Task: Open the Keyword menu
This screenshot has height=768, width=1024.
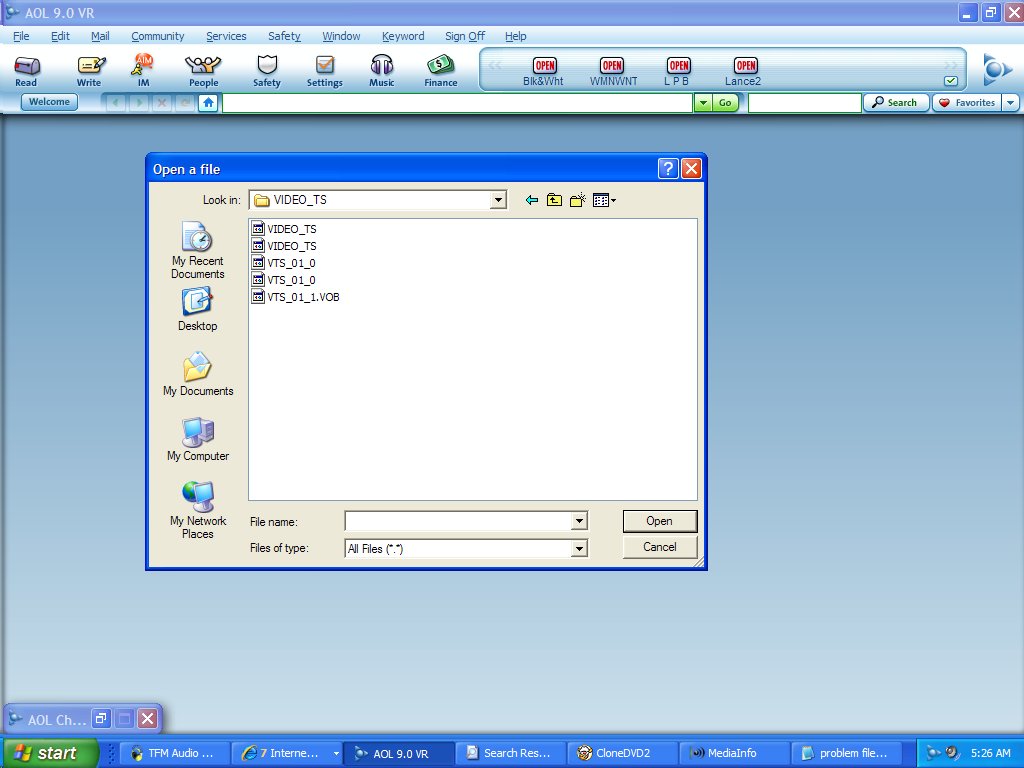Action: 403,36
